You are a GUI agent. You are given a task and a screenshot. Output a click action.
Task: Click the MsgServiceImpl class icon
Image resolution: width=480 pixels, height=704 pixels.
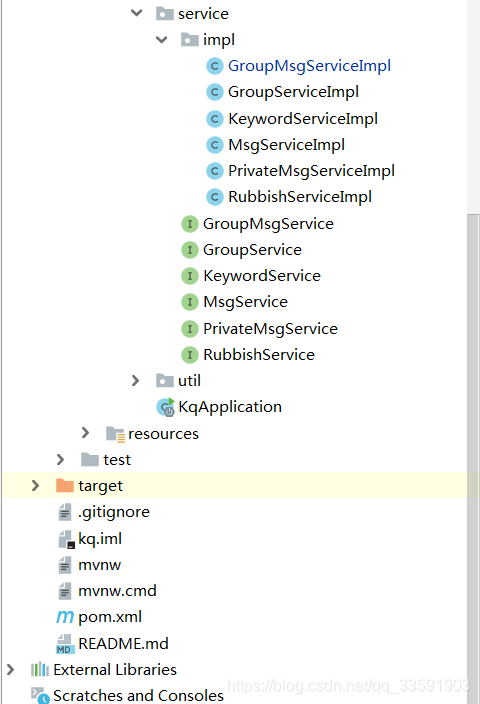(x=215, y=145)
